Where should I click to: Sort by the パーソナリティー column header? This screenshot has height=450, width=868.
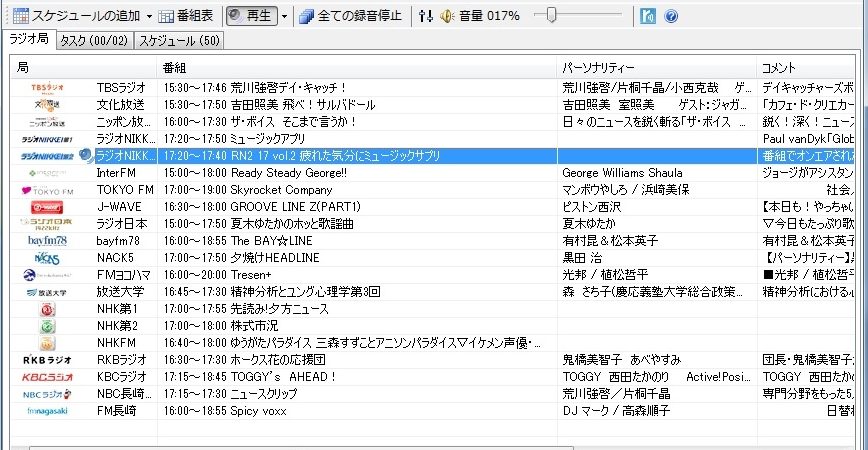[657, 68]
